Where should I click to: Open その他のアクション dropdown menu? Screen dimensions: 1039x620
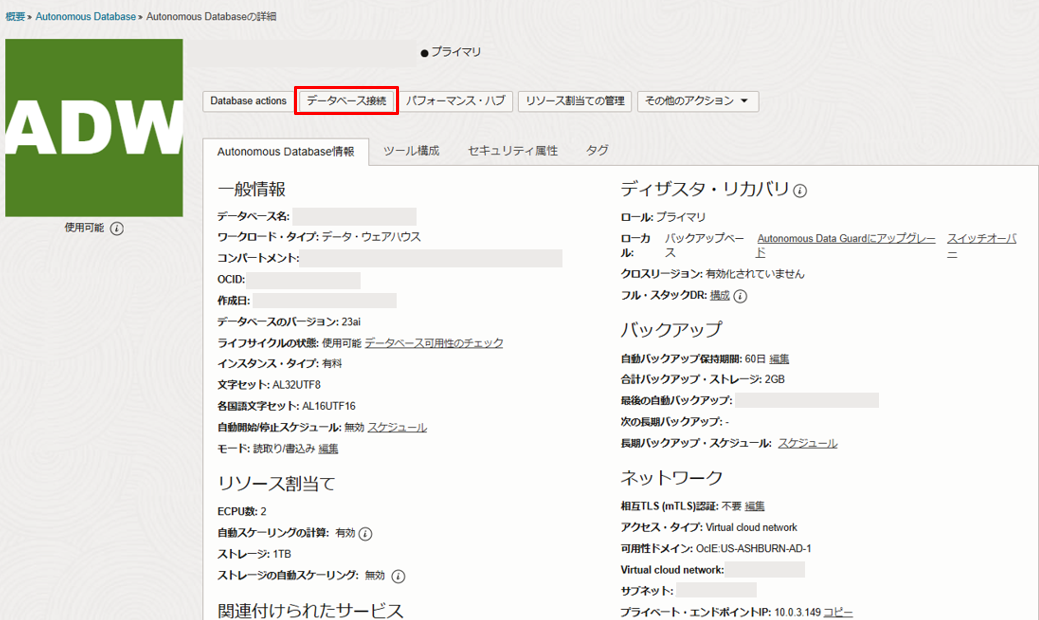click(x=698, y=101)
